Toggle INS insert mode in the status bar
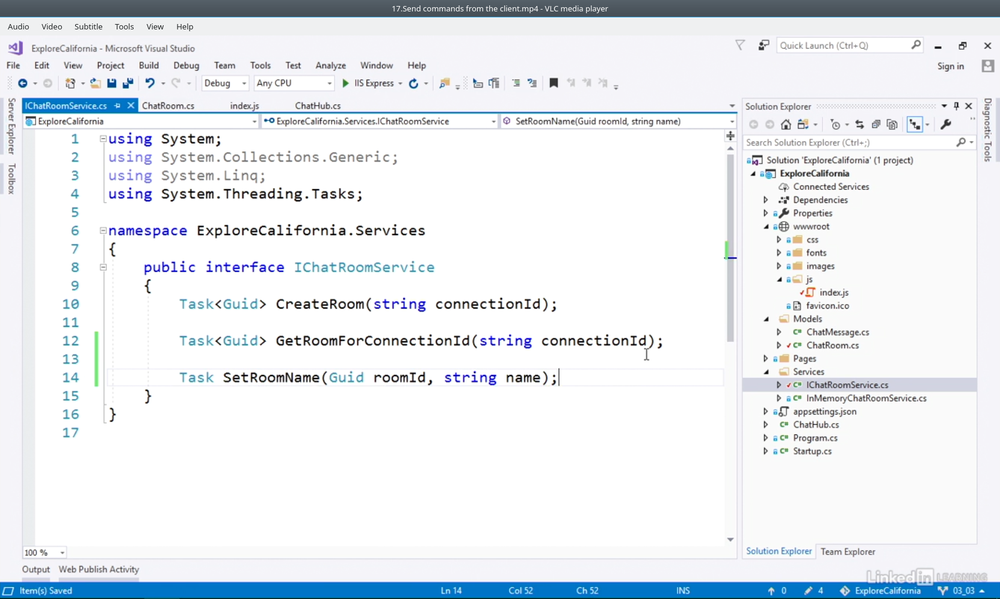This screenshot has width=1000, height=599. tap(683, 591)
